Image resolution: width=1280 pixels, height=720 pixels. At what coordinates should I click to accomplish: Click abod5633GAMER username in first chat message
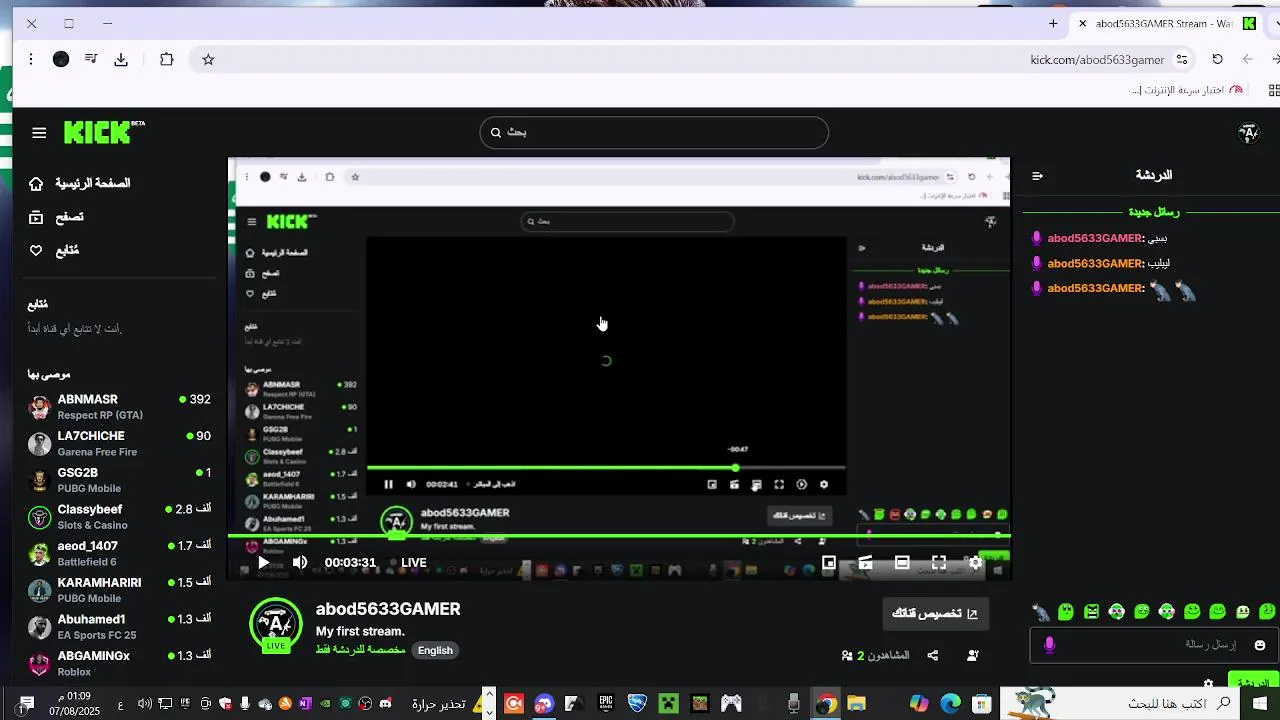point(1094,239)
